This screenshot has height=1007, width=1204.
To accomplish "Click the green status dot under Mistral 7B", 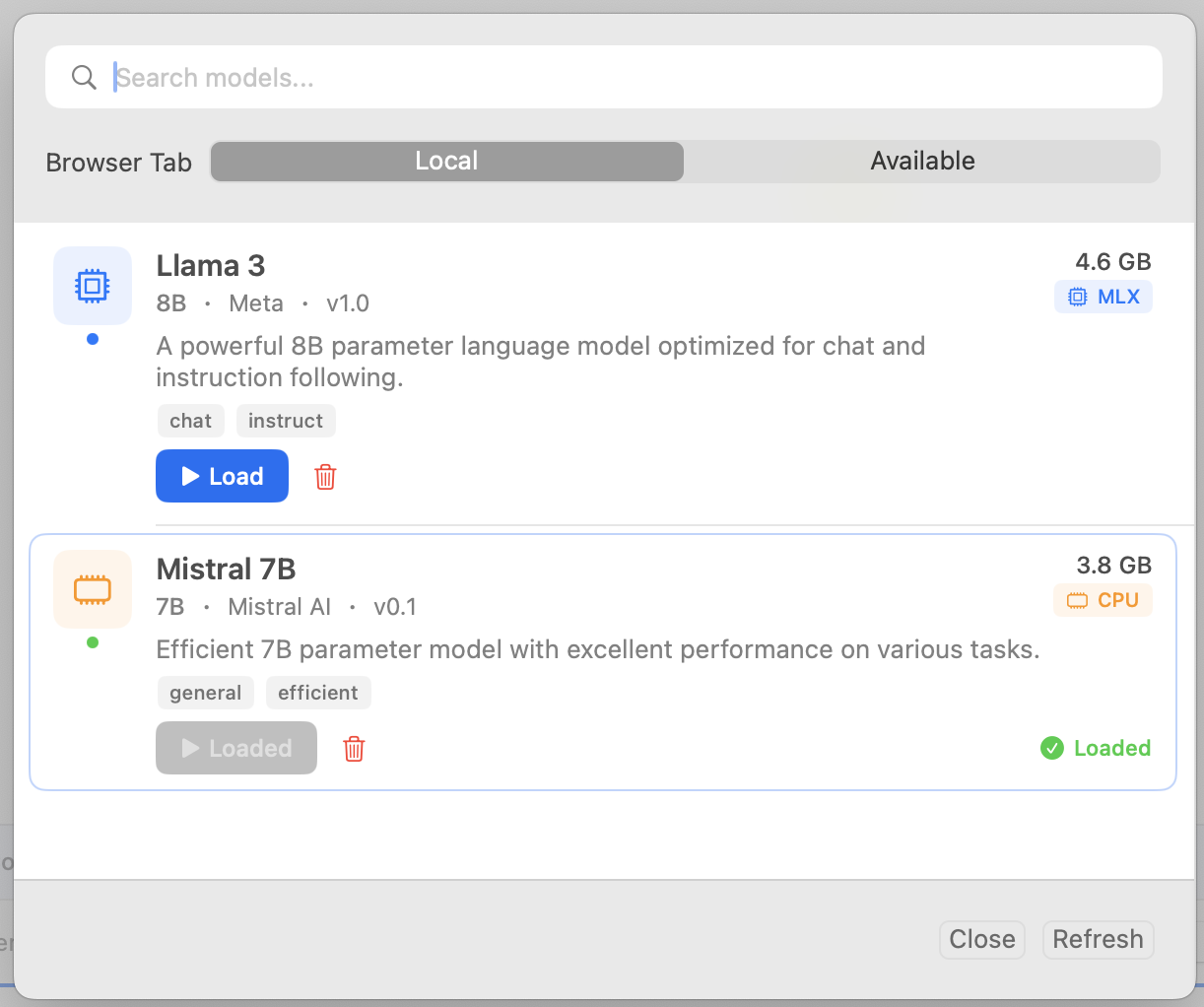I will pyautogui.click(x=93, y=642).
